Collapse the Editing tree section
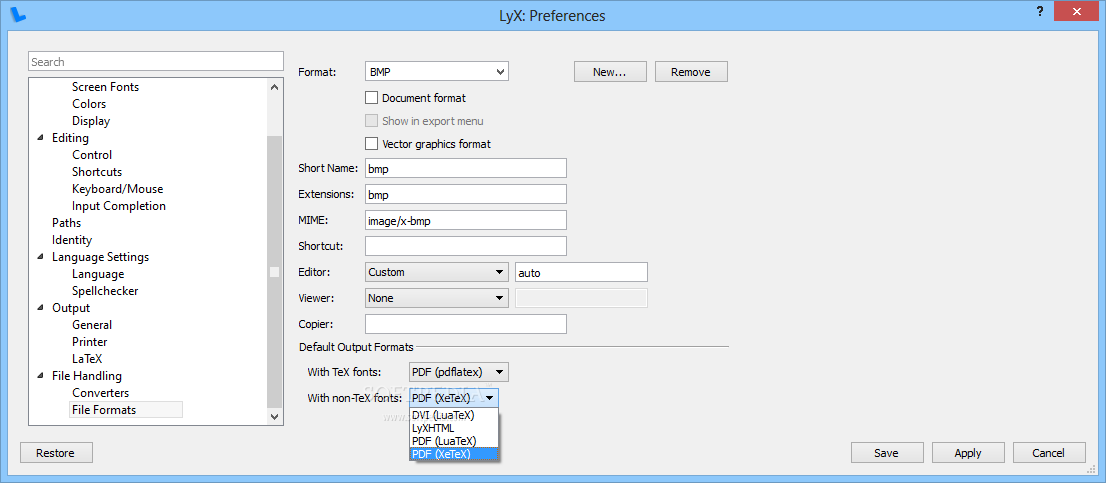This screenshot has width=1106, height=483. [x=39, y=138]
